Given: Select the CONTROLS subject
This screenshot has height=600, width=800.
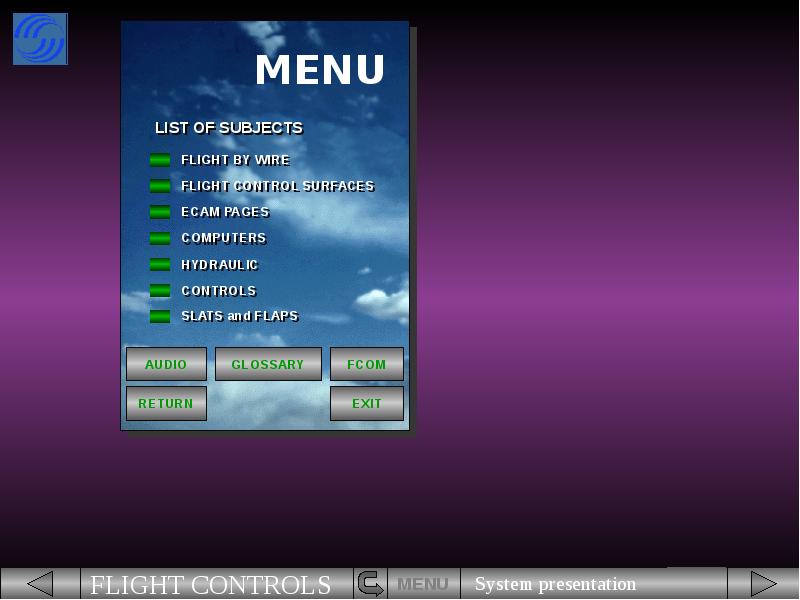Looking at the screenshot, I should point(218,291).
